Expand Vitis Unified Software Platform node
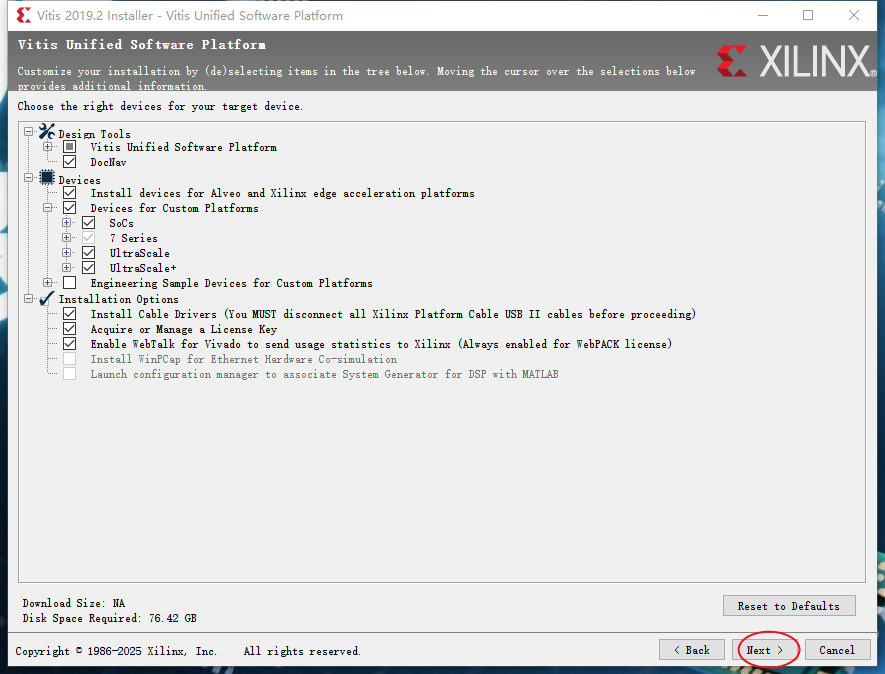This screenshot has height=674, width=885. click(x=47, y=147)
